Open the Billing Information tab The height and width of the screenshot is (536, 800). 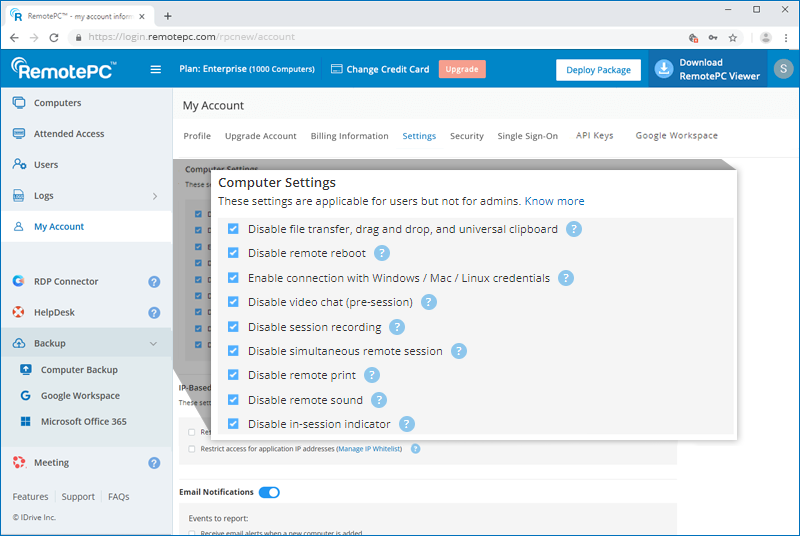pyautogui.click(x=349, y=136)
